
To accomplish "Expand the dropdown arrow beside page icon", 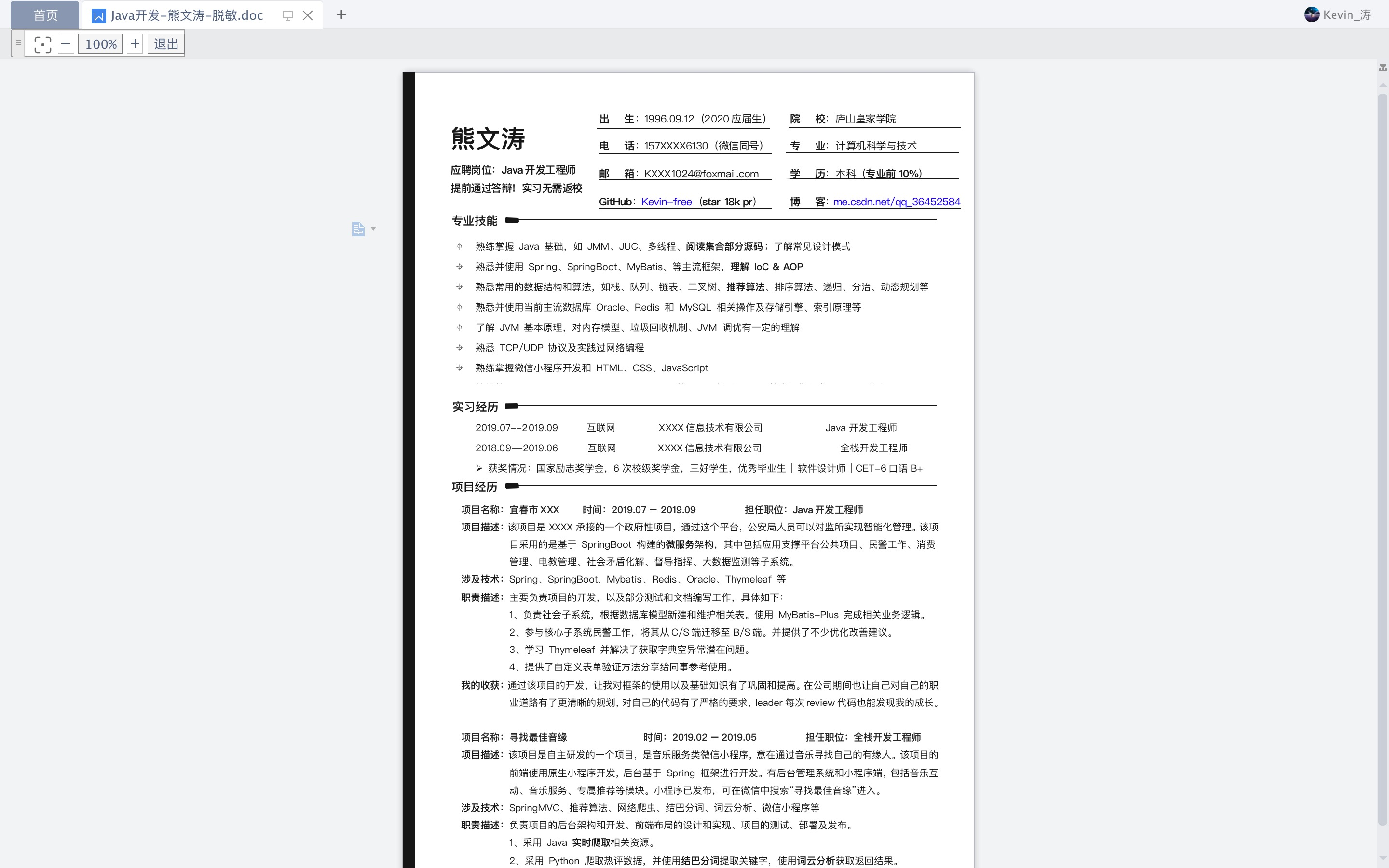I will 373,229.
